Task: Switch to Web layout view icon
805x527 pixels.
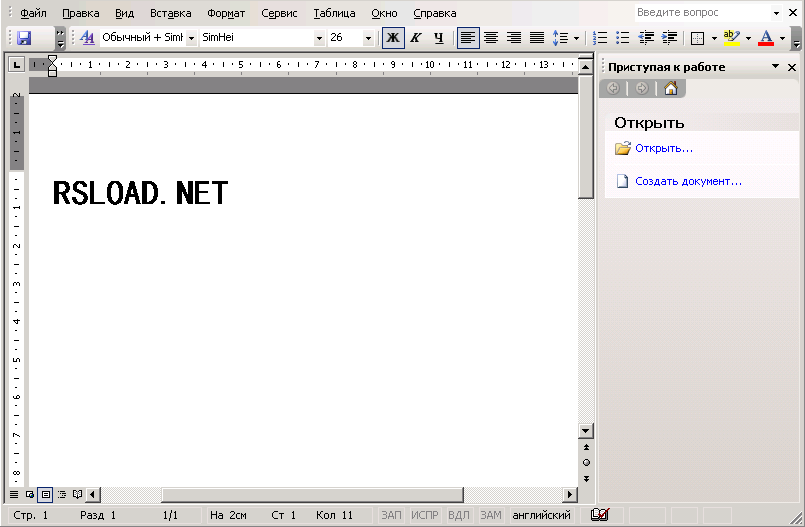Action: click(x=30, y=495)
